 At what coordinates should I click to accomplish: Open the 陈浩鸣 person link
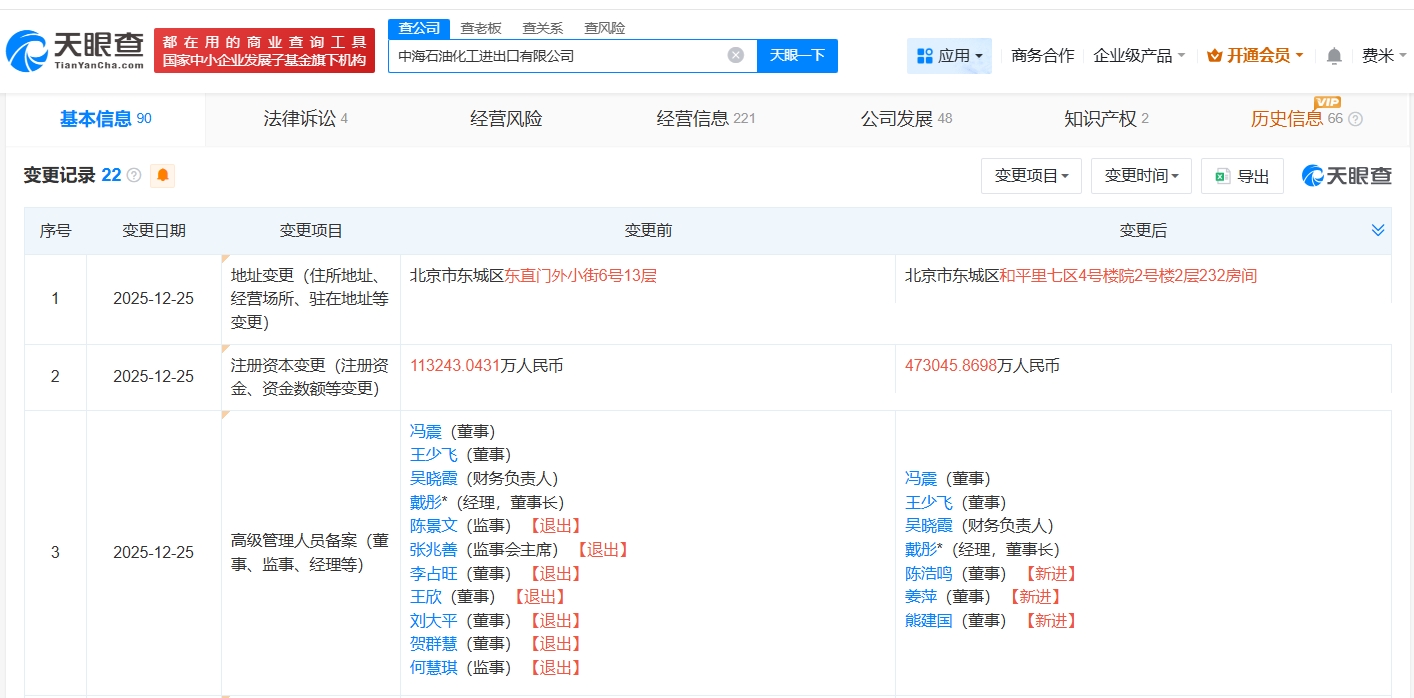coord(929,574)
